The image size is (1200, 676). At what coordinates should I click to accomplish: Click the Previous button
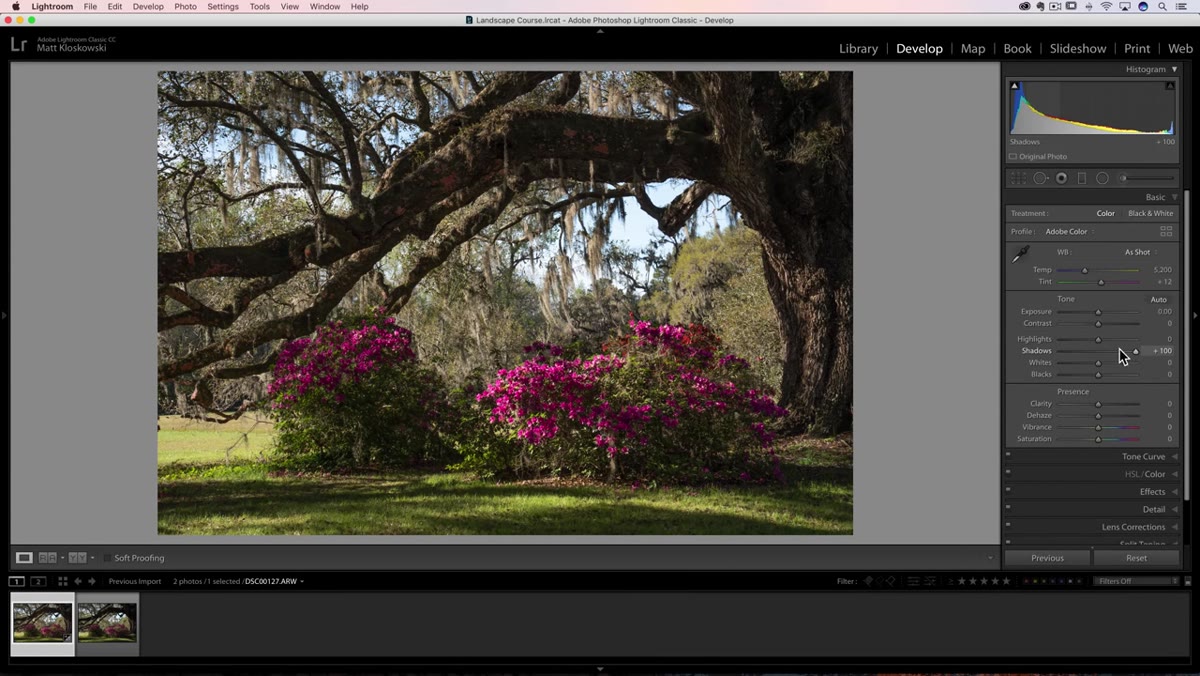(x=1047, y=558)
